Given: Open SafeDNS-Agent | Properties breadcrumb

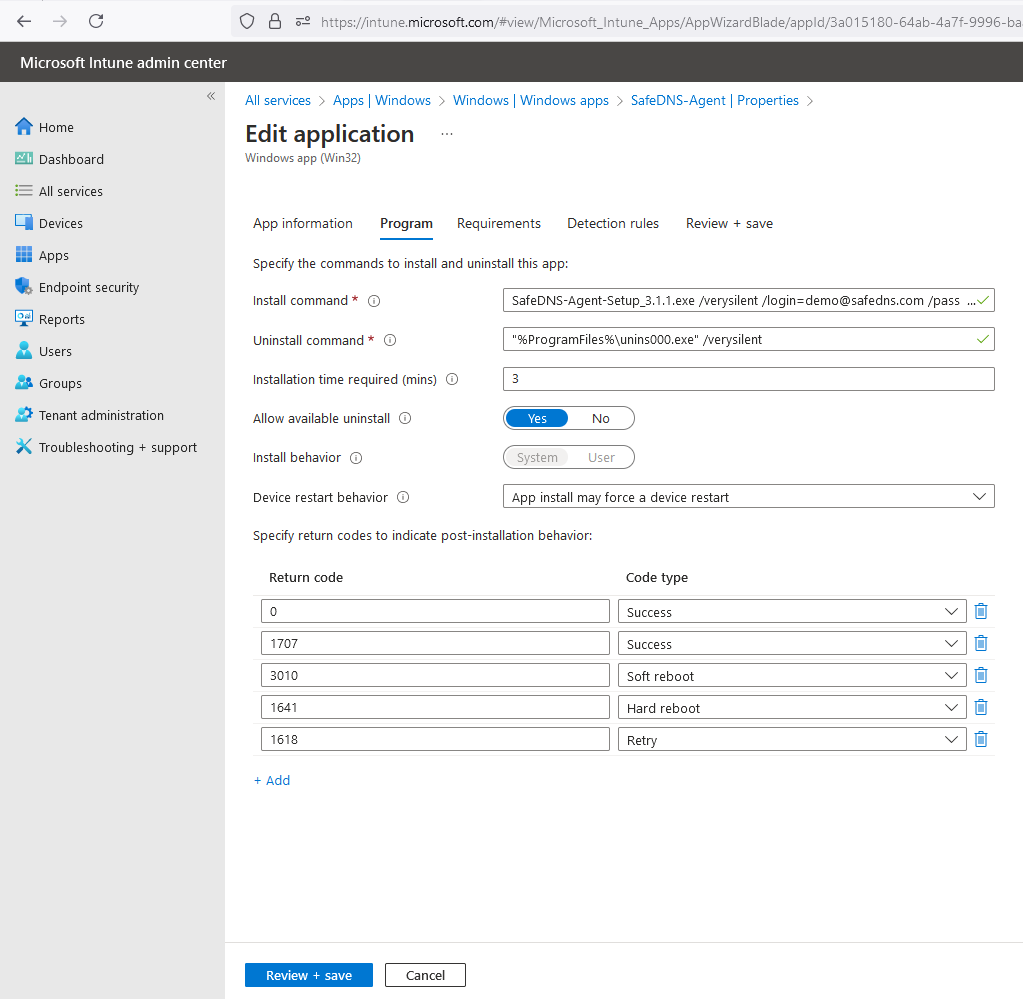Looking at the screenshot, I should [714, 100].
